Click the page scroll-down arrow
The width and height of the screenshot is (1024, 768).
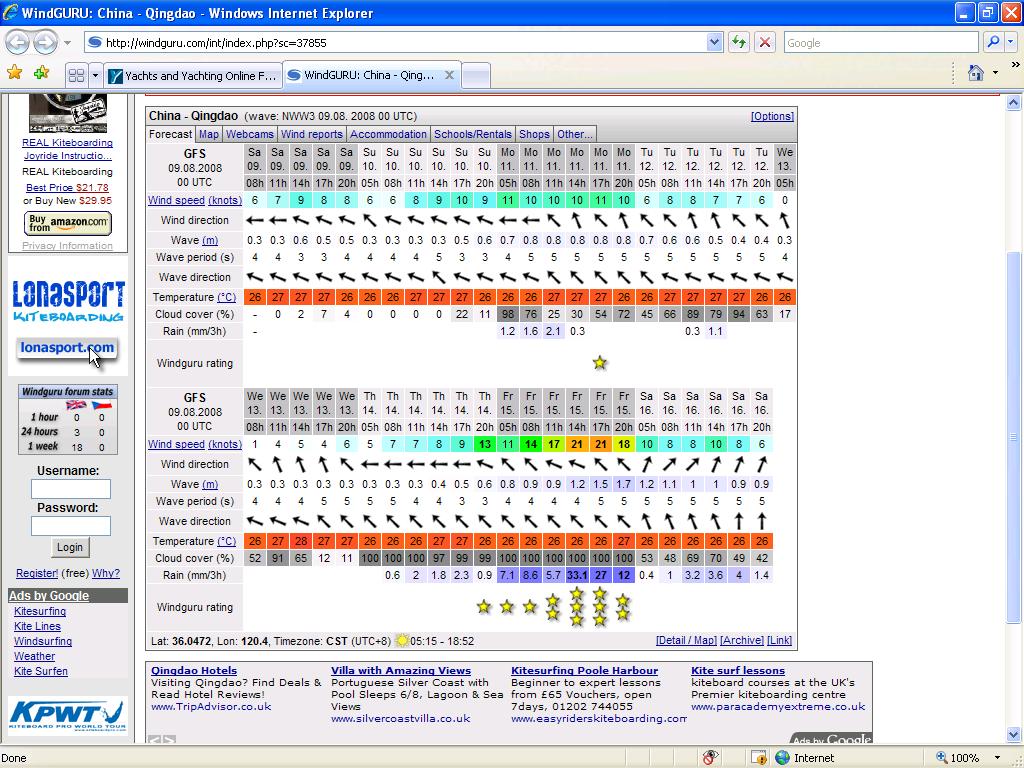(1014, 735)
